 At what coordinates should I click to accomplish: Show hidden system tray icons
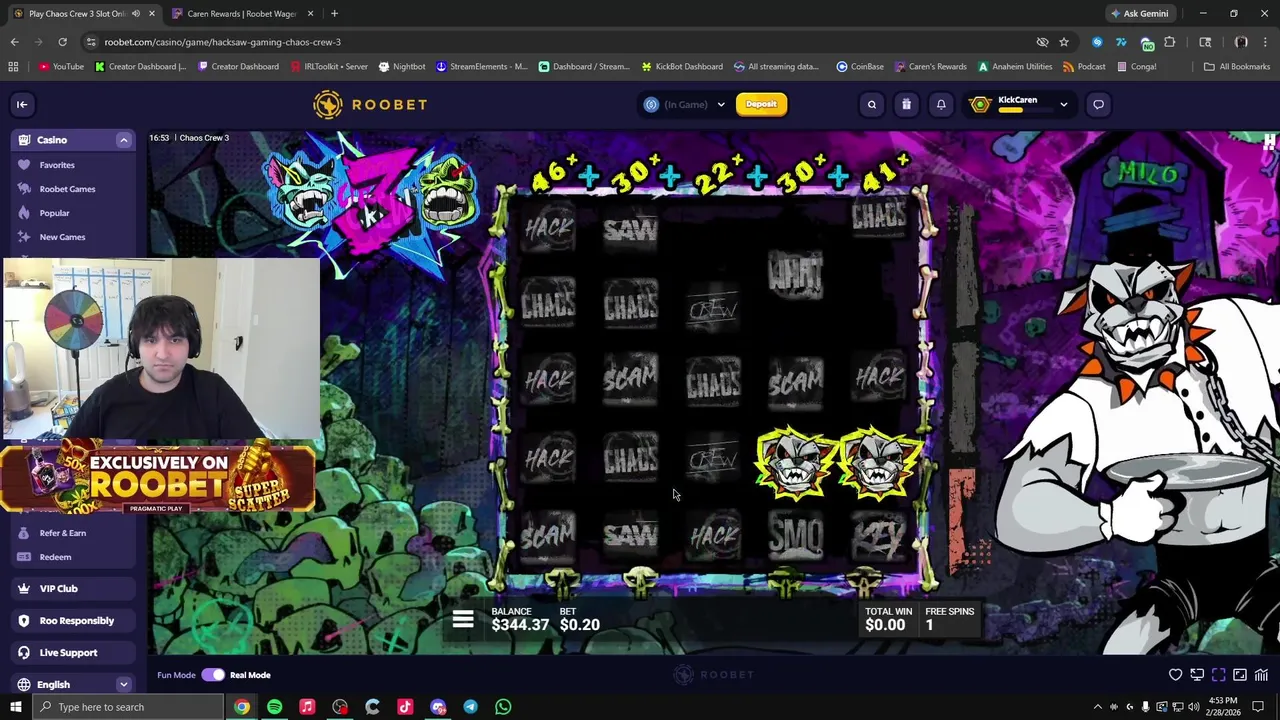(1098, 707)
